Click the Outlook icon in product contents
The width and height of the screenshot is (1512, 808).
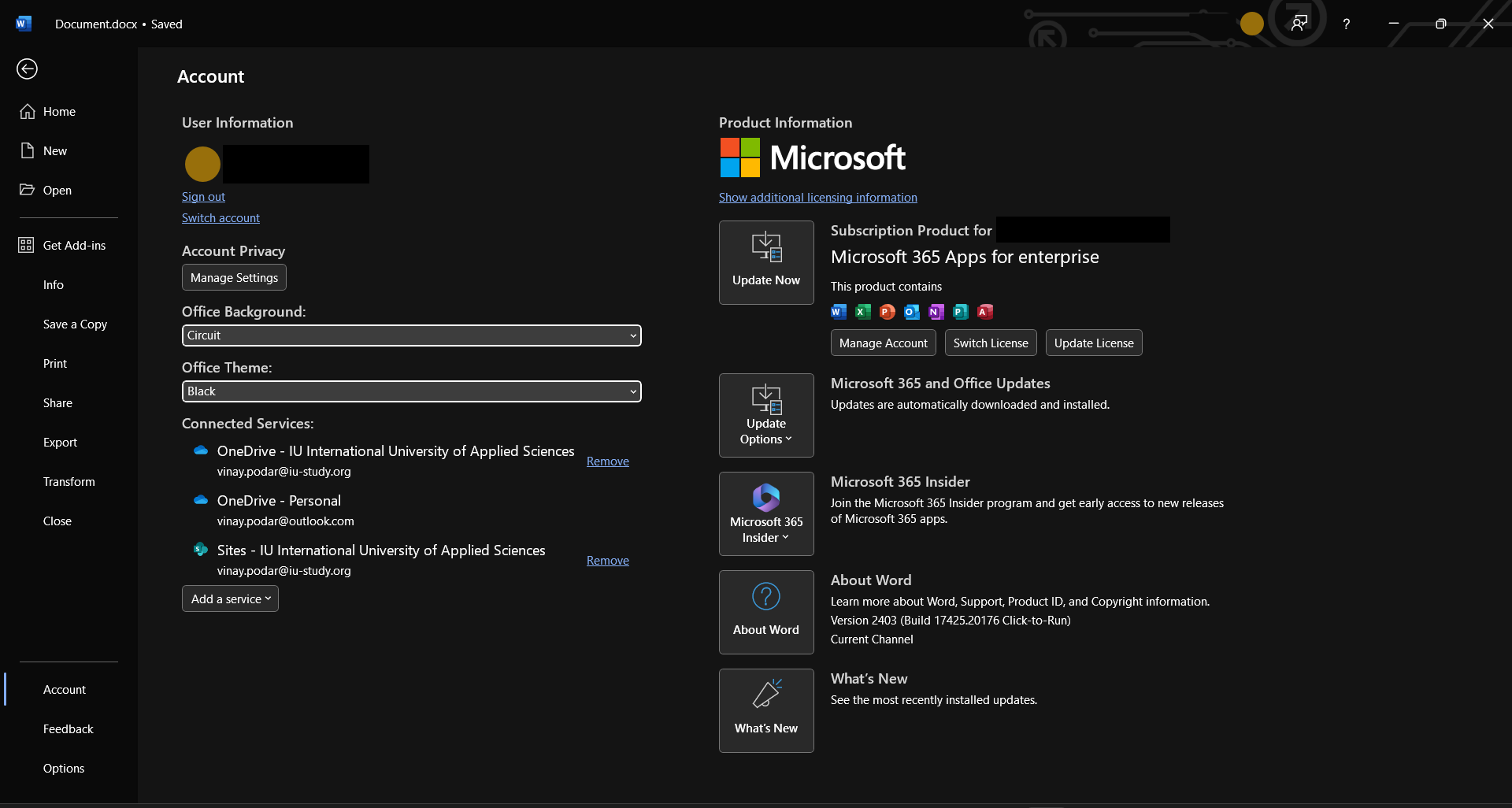click(912, 312)
